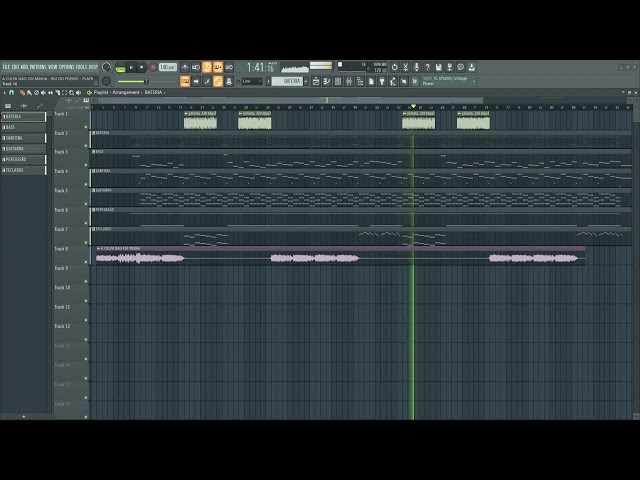
Task: Select the Delete tool
Action: tap(36, 93)
